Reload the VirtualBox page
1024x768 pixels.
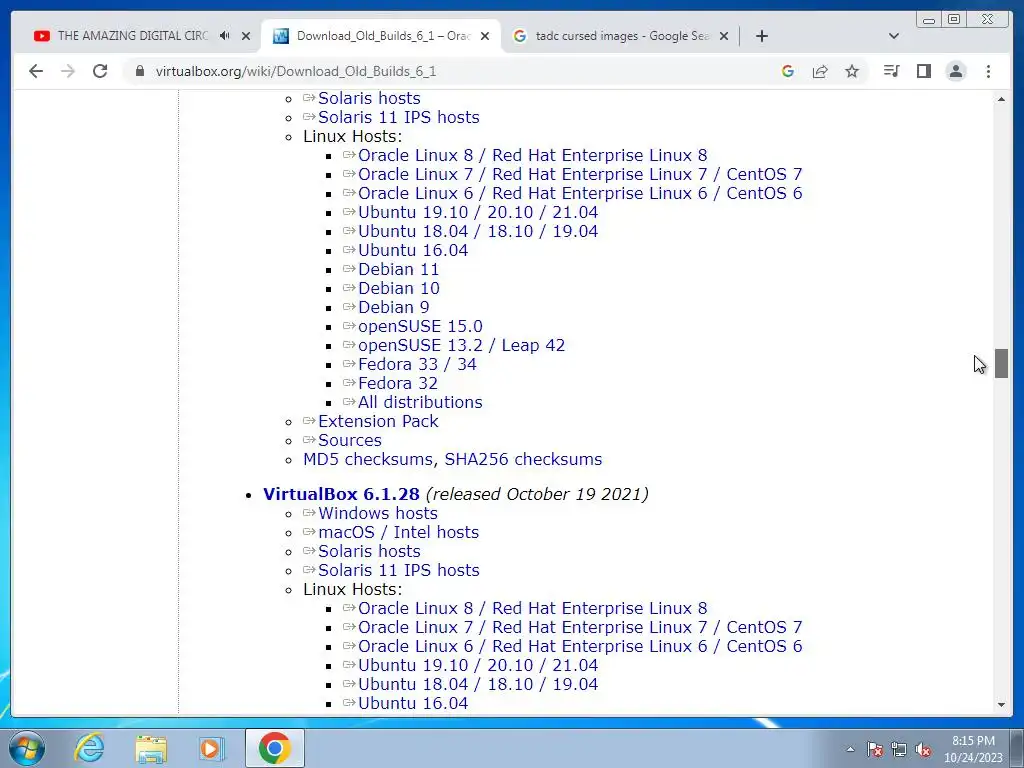100,71
